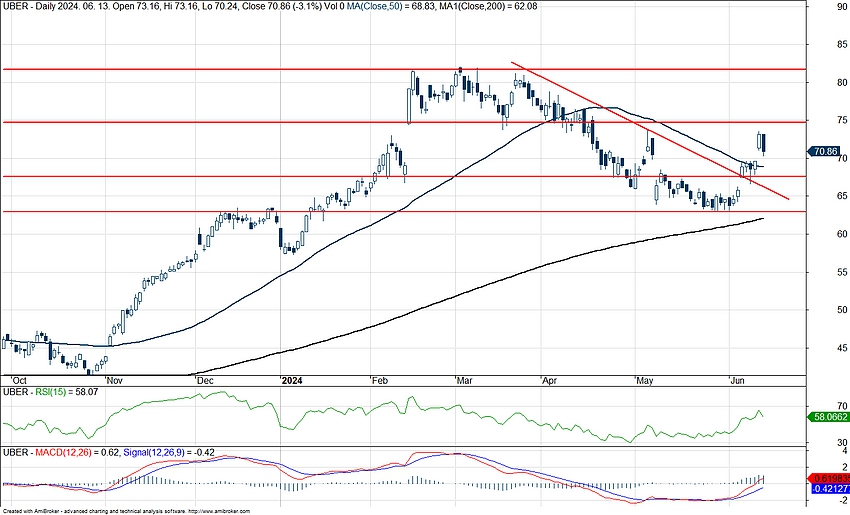Select the red descending trendline
The image size is (850, 515).
pos(650,131)
